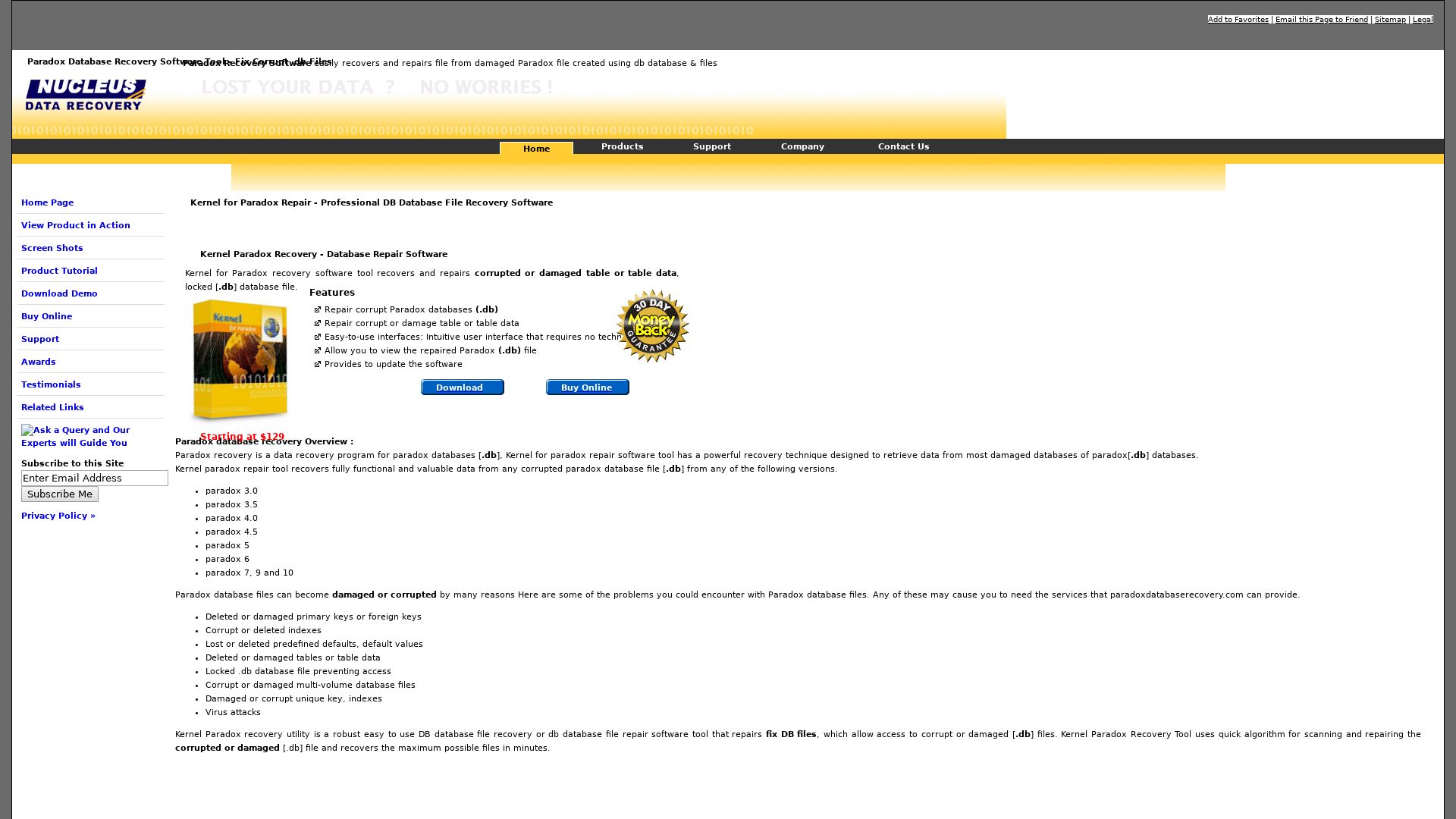Viewport: 1456px width, 819px height.
Task: Click arrow bullet beside Repair corrupt Paradox databases
Action: [x=318, y=309]
